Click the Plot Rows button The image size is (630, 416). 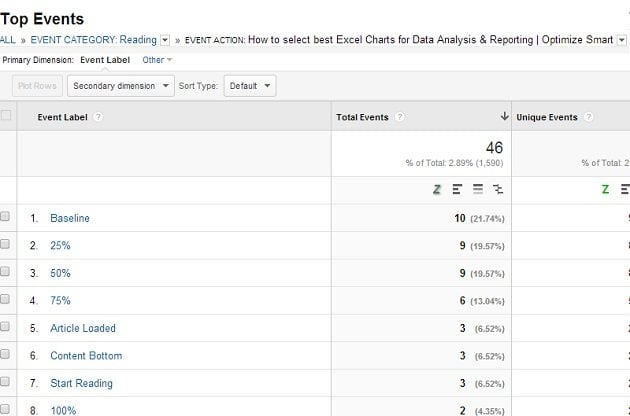point(37,86)
